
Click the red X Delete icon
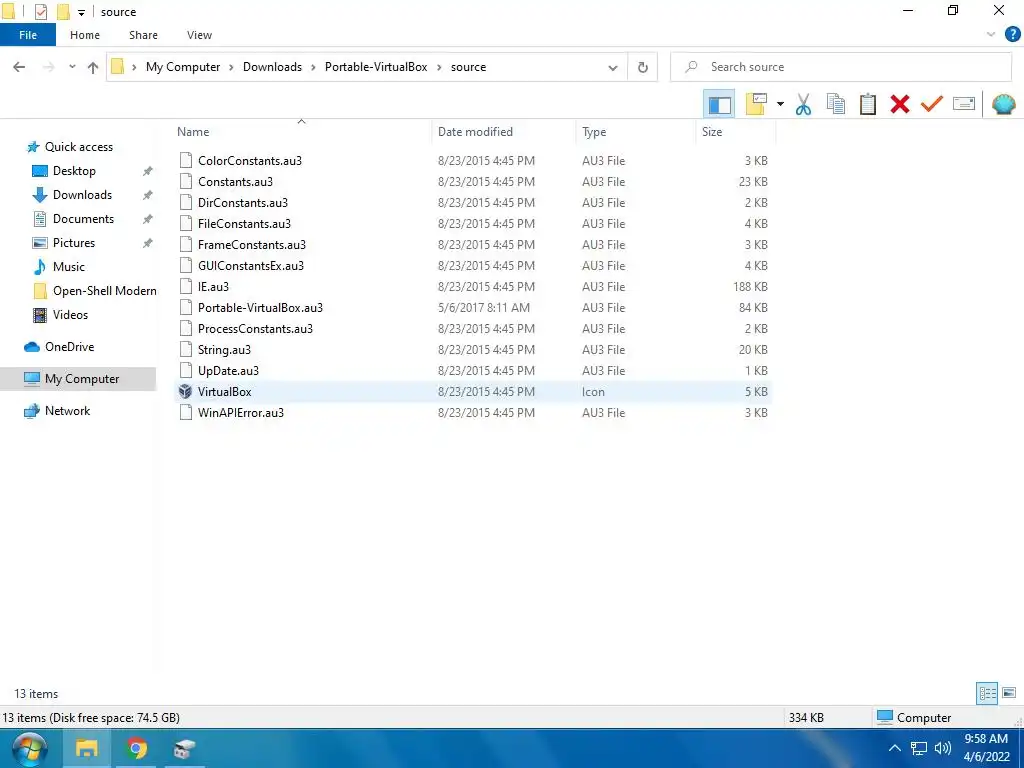point(899,104)
